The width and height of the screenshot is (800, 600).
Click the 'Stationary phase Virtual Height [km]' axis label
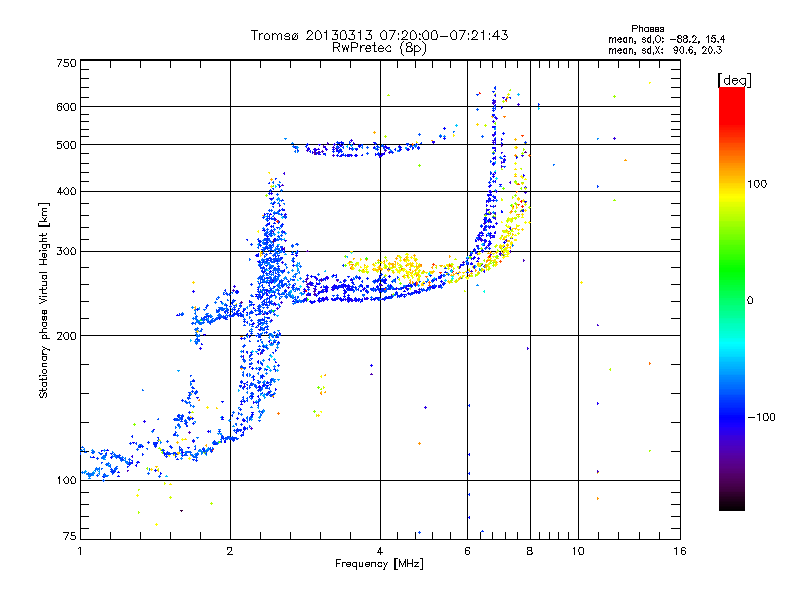[43, 300]
